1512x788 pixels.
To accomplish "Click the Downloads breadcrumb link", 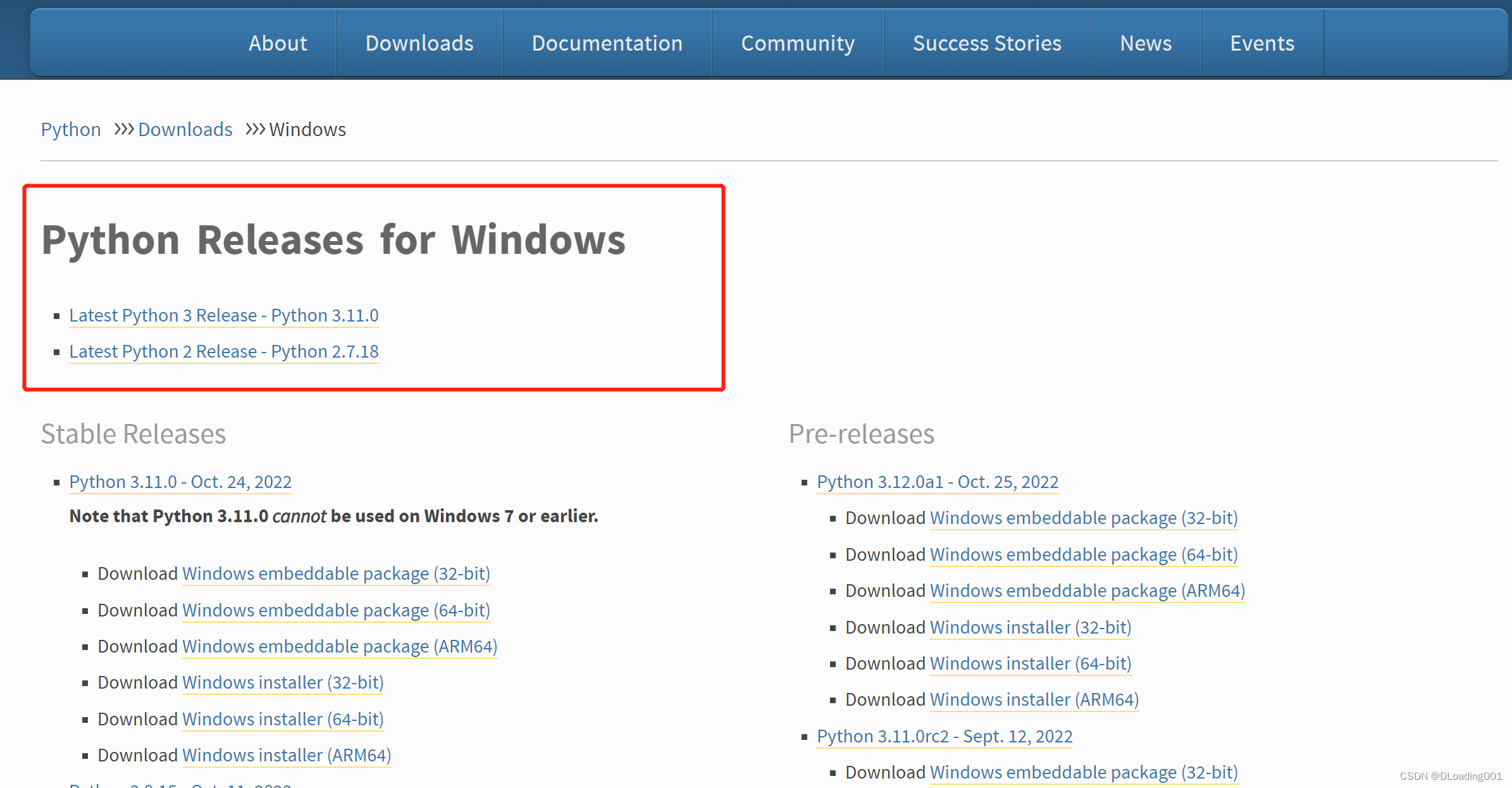I will coord(185,129).
